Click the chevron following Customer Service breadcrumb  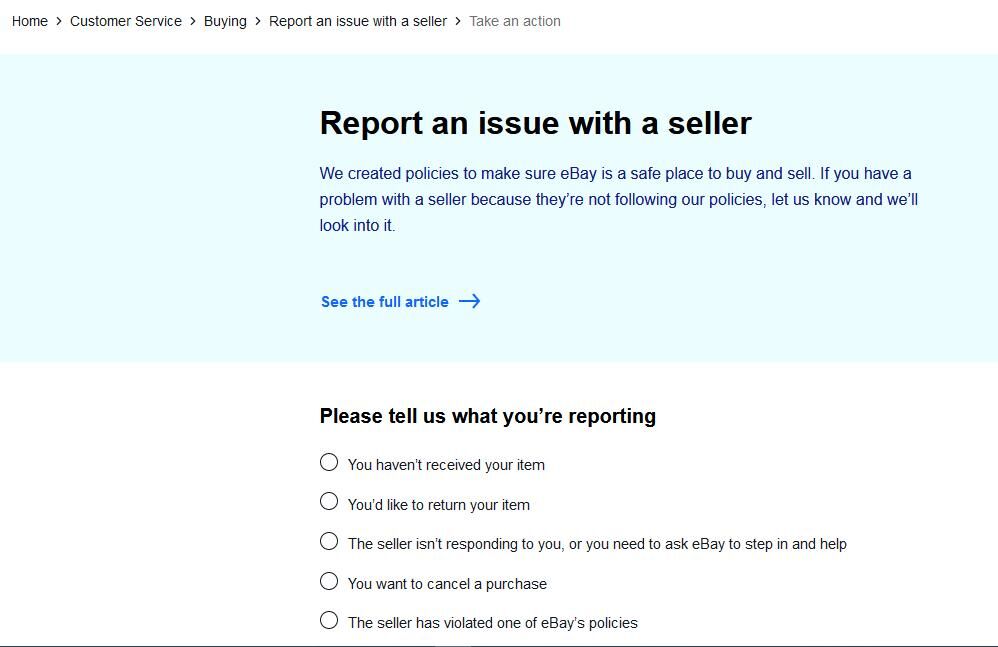pyautogui.click(x=193, y=21)
